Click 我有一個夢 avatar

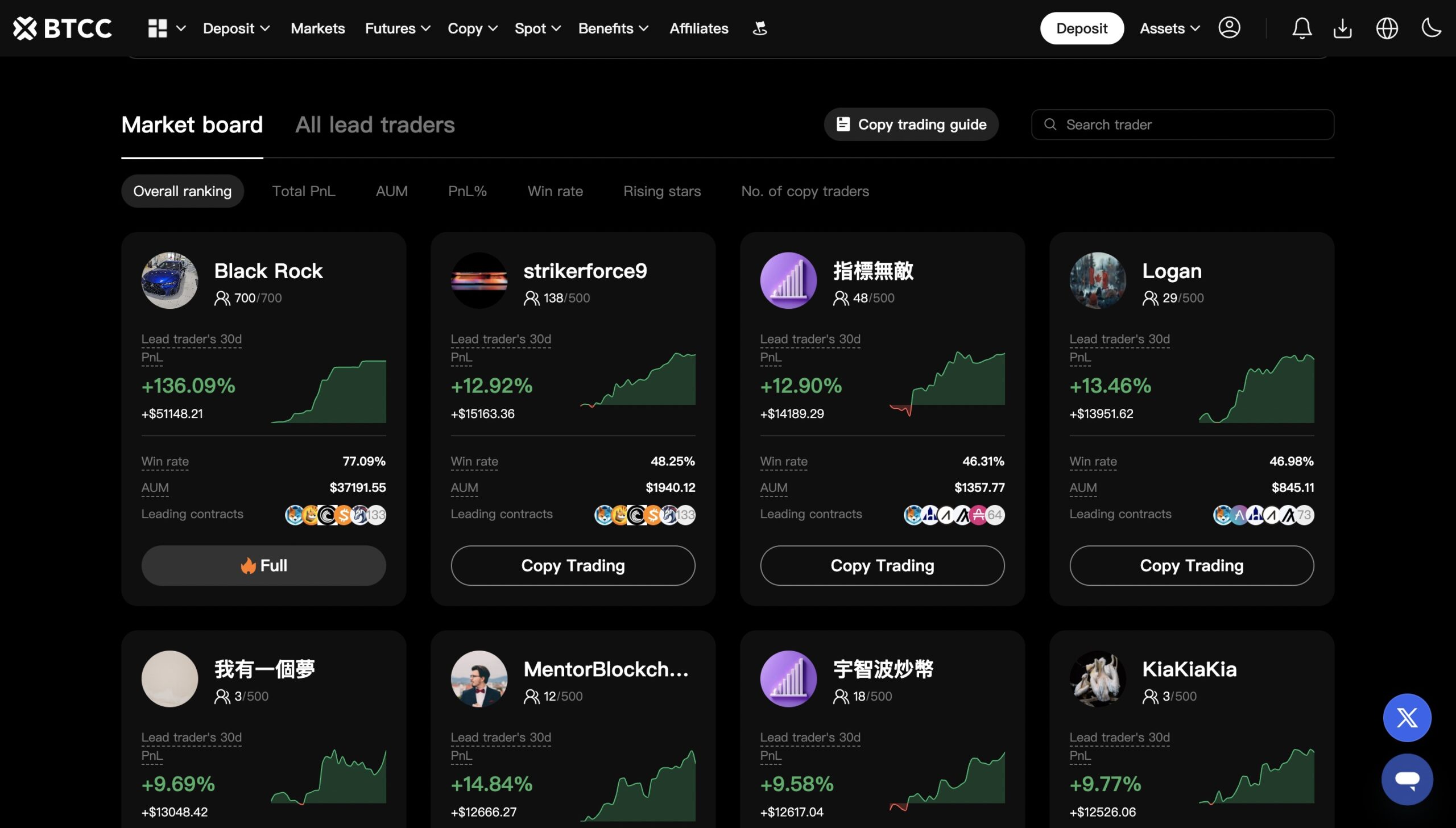[169, 679]
